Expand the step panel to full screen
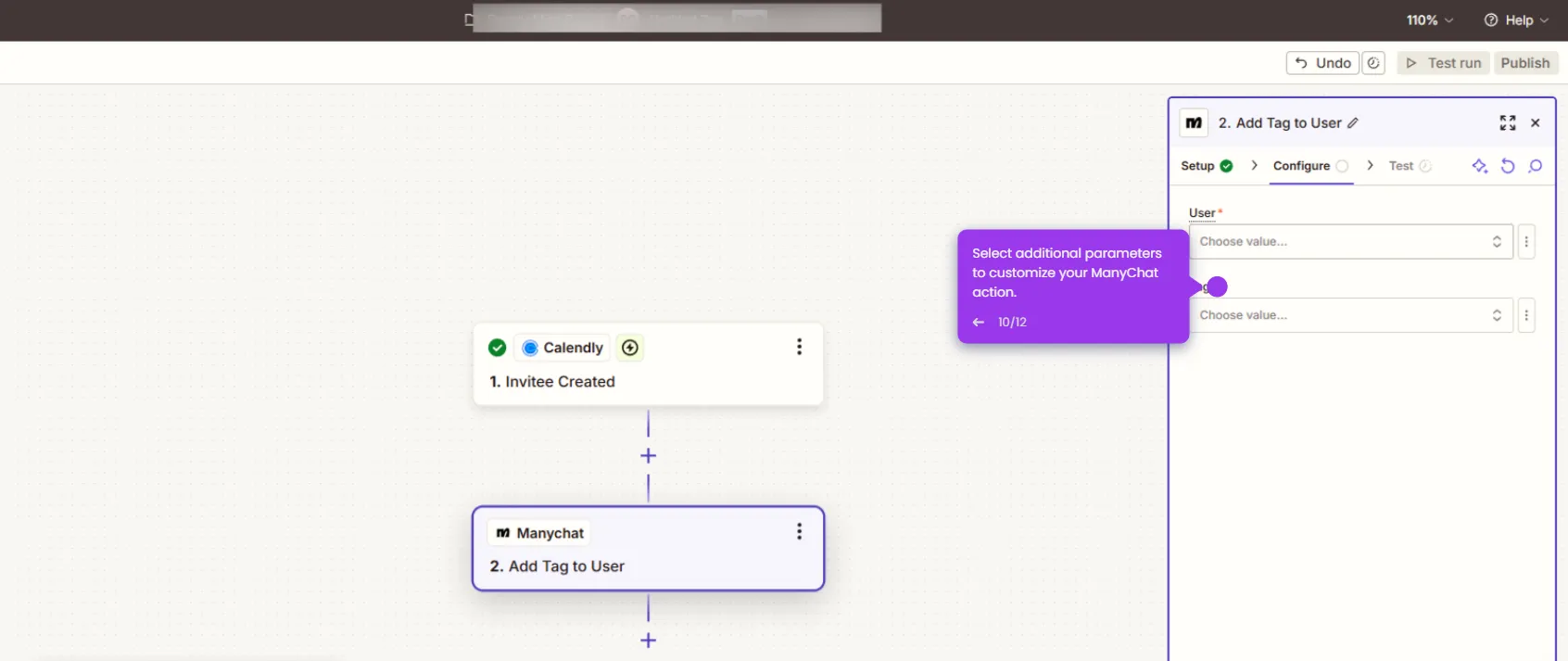Image resolution: width=1568 pixels, height=661 pixels. (x=1508, y=122)
